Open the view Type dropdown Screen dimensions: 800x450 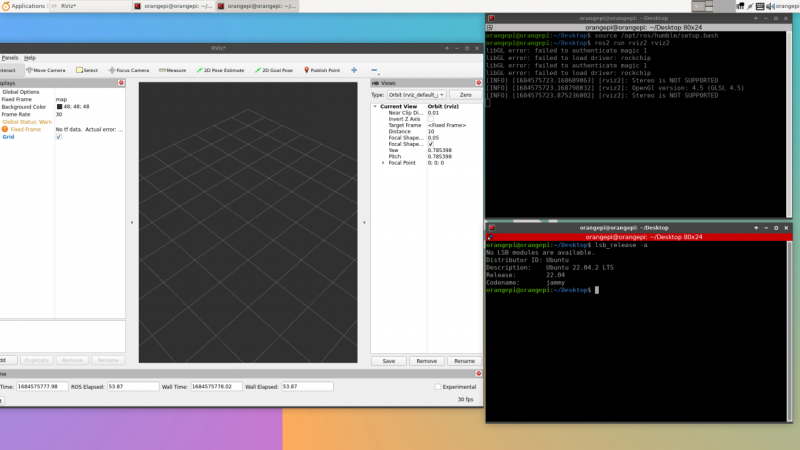coord(414,94)
